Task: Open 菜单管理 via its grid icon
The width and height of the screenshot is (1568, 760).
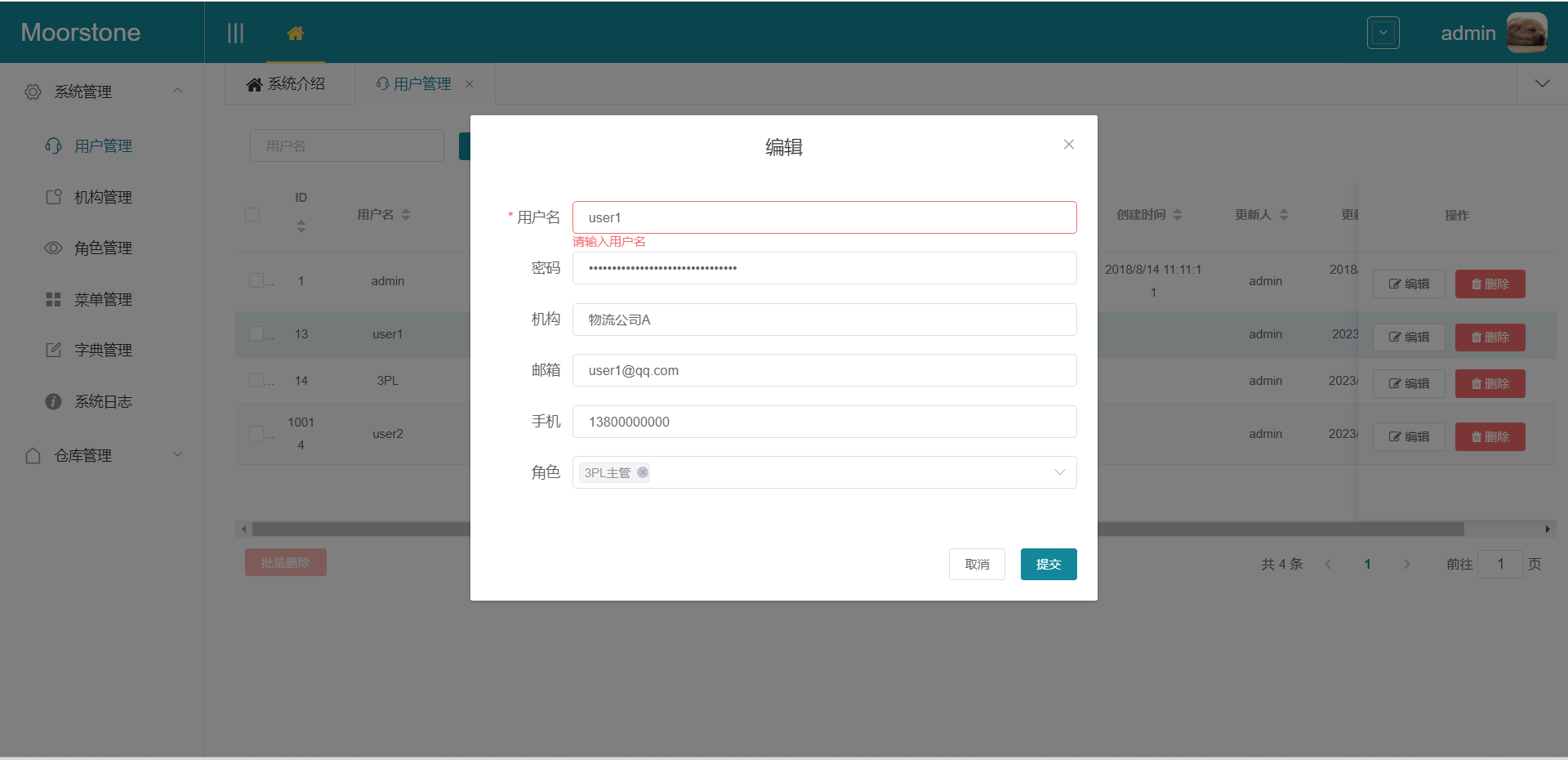Action: click(x=53, y=298)
